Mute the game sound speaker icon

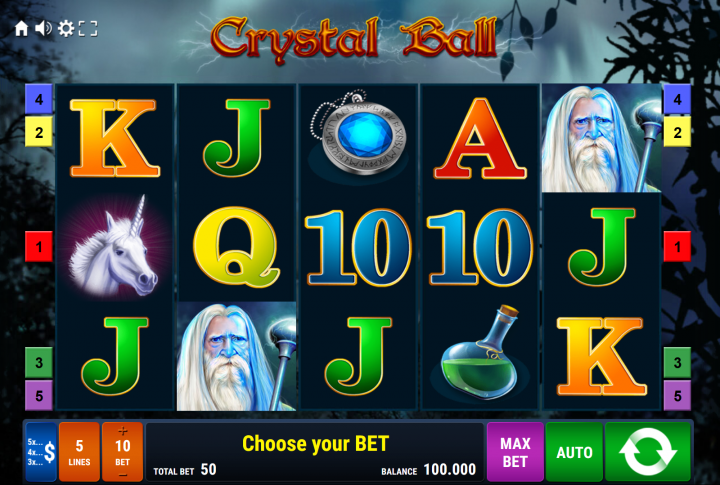tap(43, 28)
